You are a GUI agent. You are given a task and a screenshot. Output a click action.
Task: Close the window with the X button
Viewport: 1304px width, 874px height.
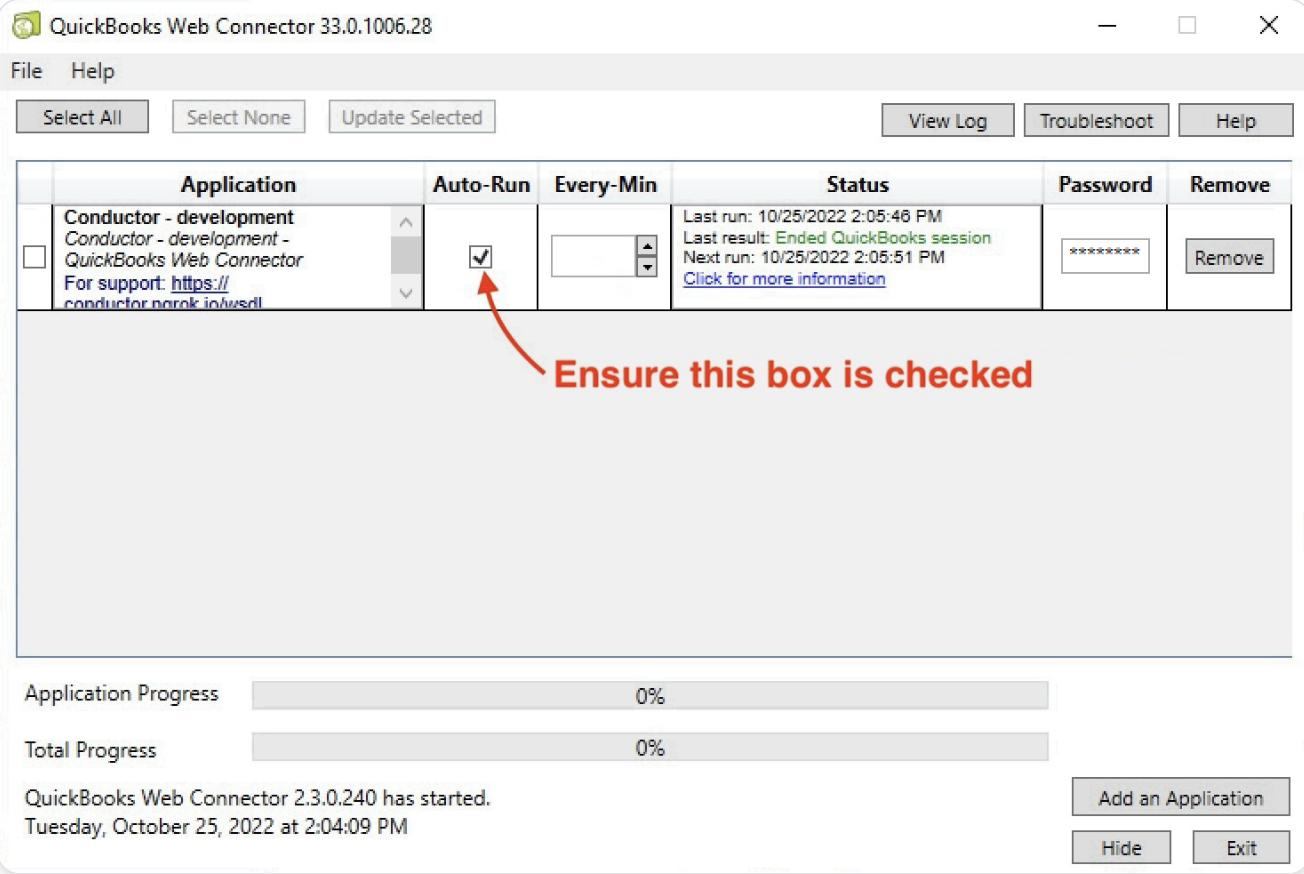[x=1268, y=26]
